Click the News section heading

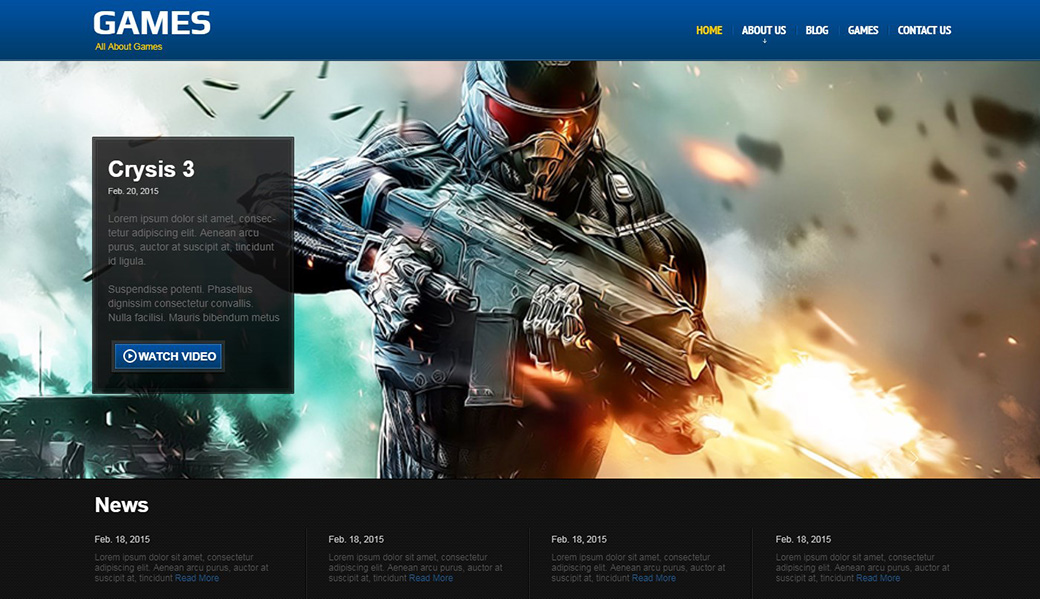[x=121, y=505]
